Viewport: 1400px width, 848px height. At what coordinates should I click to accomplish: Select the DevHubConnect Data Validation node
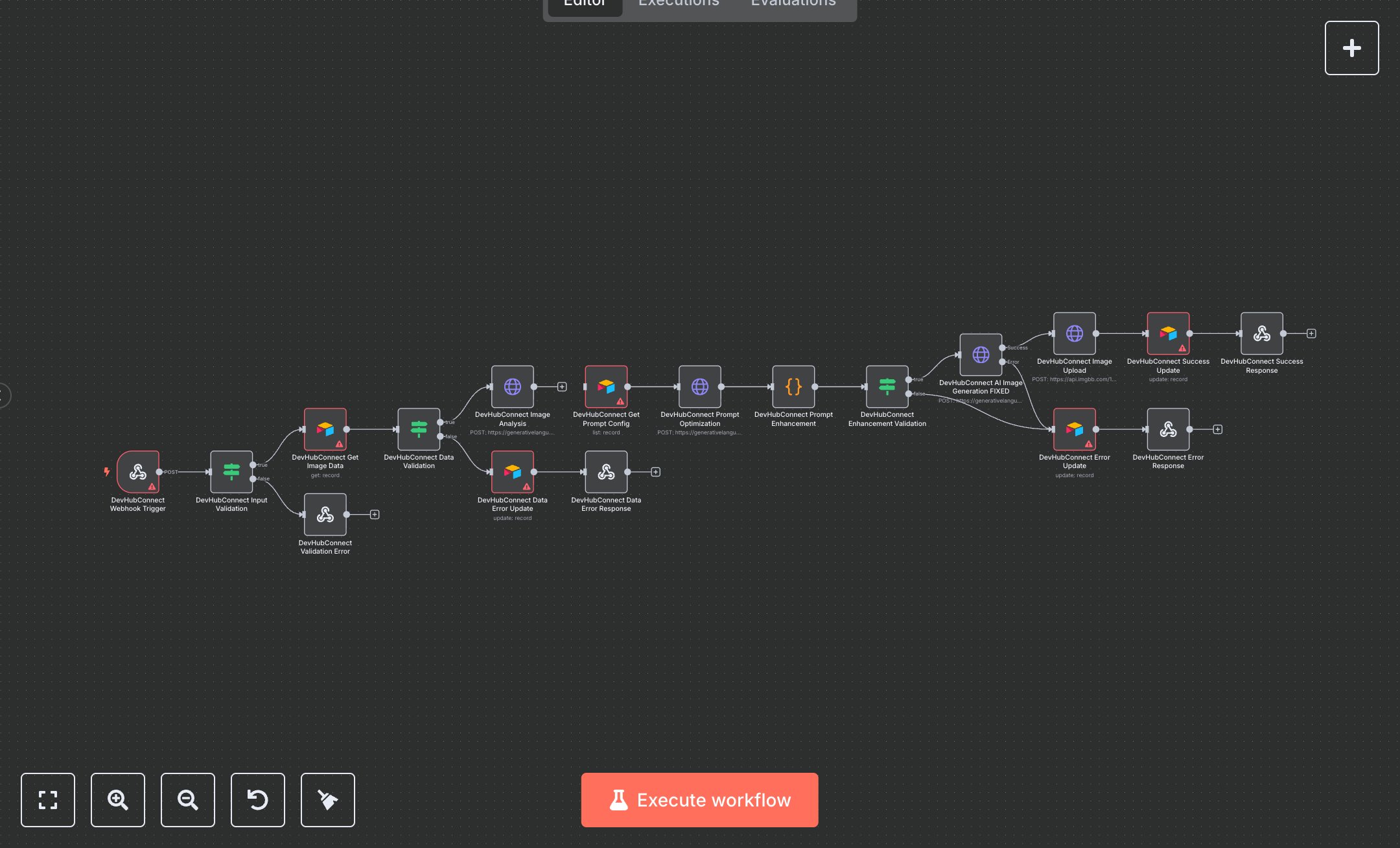(420, 429)
